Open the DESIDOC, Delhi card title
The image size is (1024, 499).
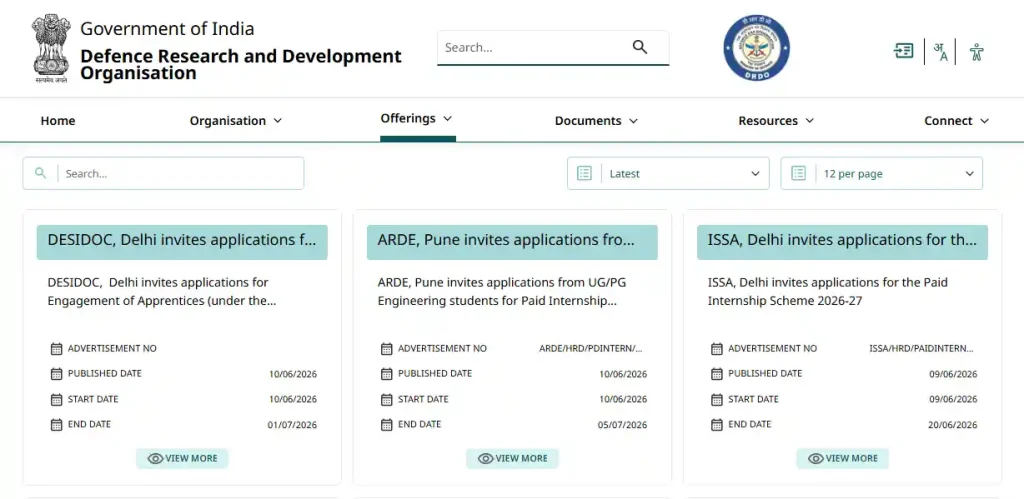pyautogui.click(x=182, y=240)
